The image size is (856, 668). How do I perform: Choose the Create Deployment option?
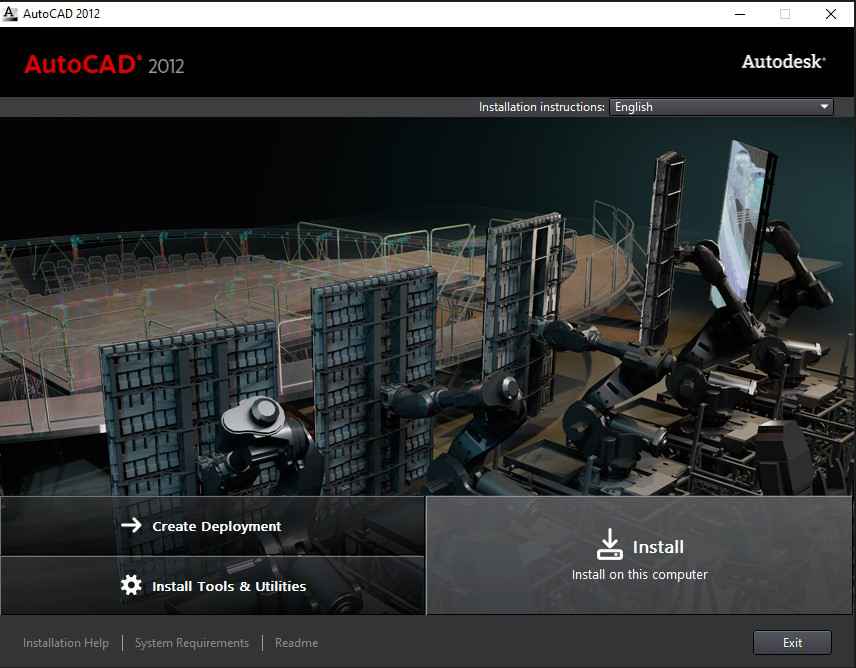pos(217,526)
